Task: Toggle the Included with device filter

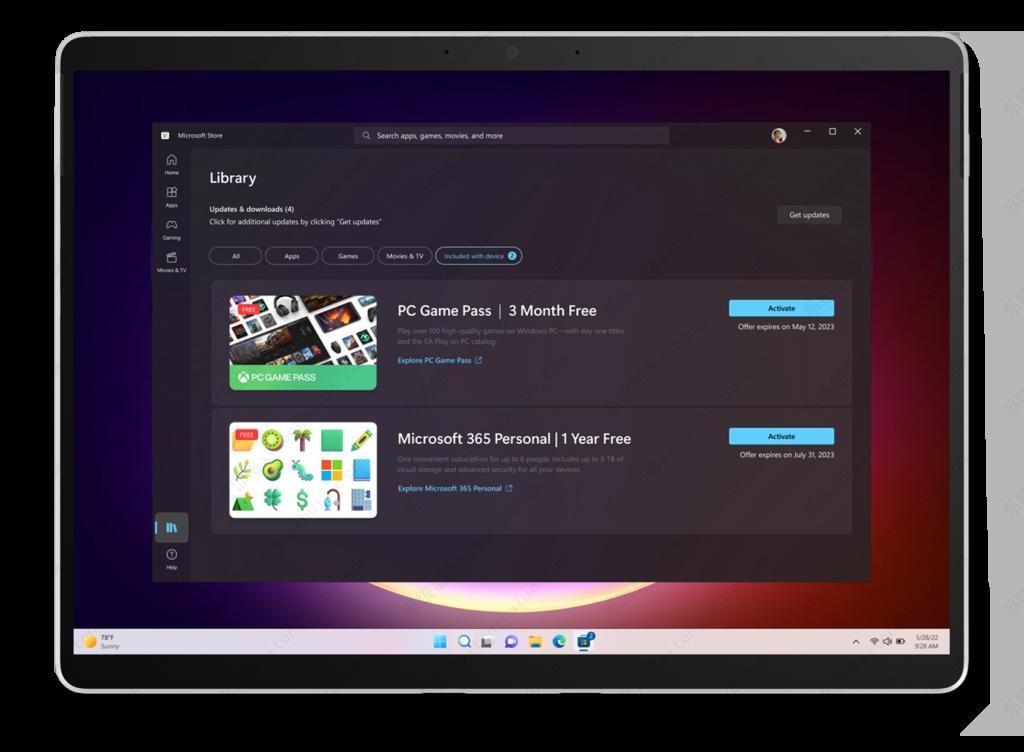Action: (x=479, y=256)
